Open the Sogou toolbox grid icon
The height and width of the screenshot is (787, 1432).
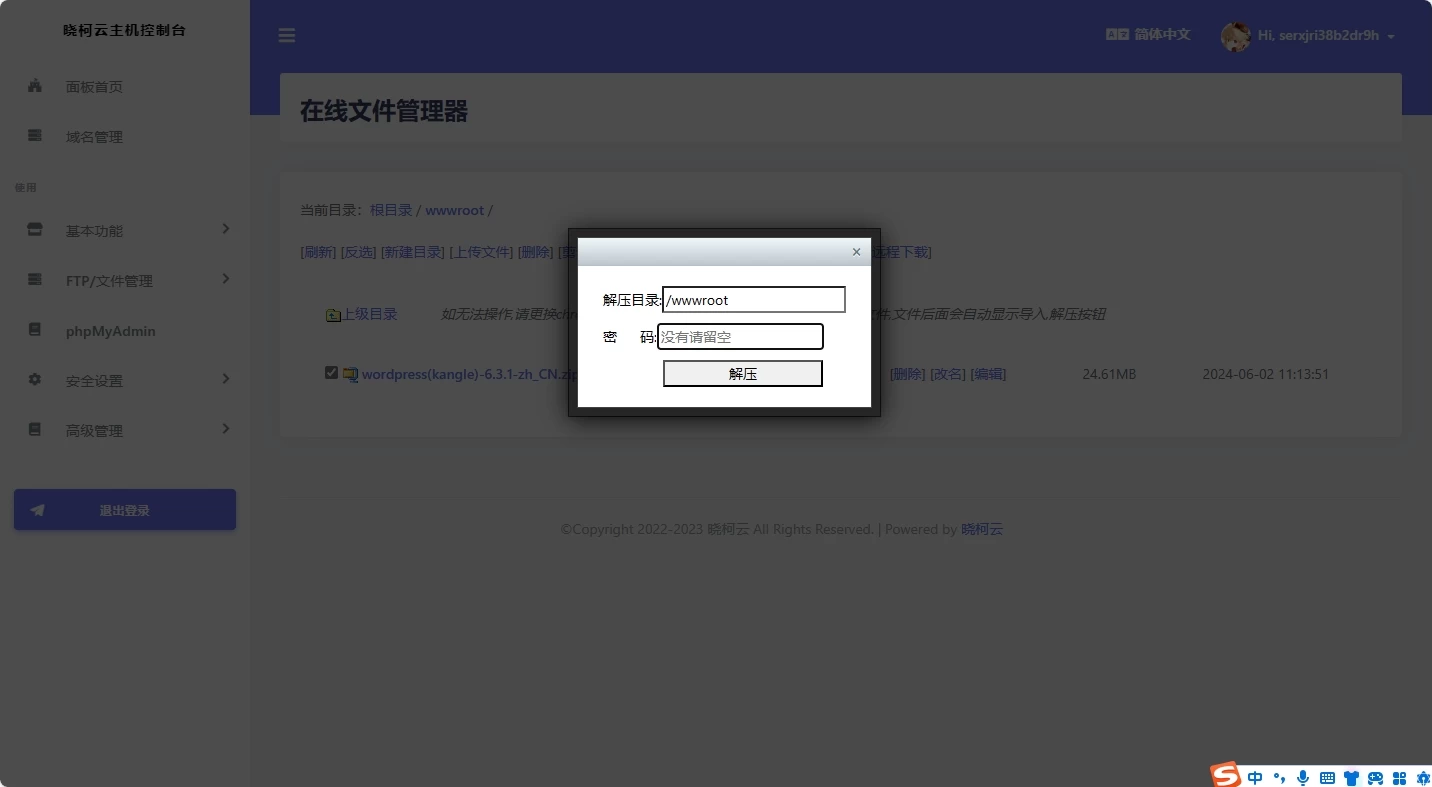[x=1399, y=777]
